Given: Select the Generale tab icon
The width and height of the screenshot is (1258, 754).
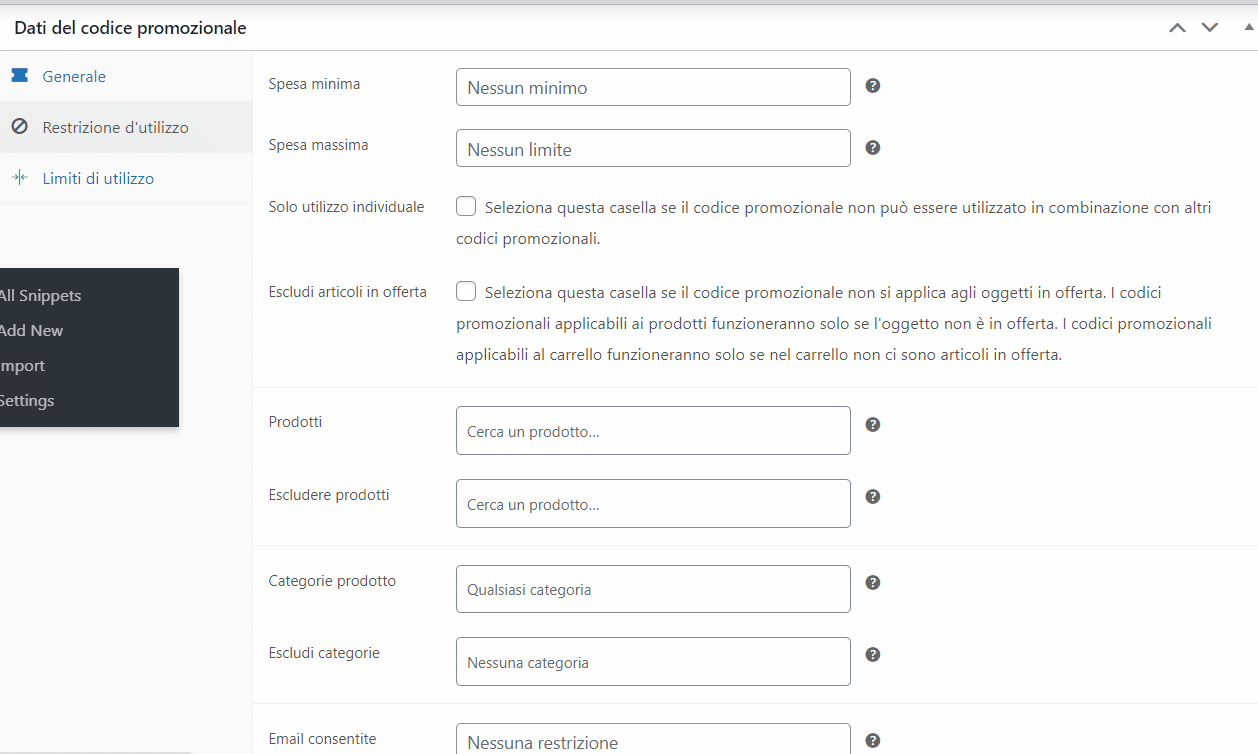Looking at the screenshot, I should coord(21,76).
